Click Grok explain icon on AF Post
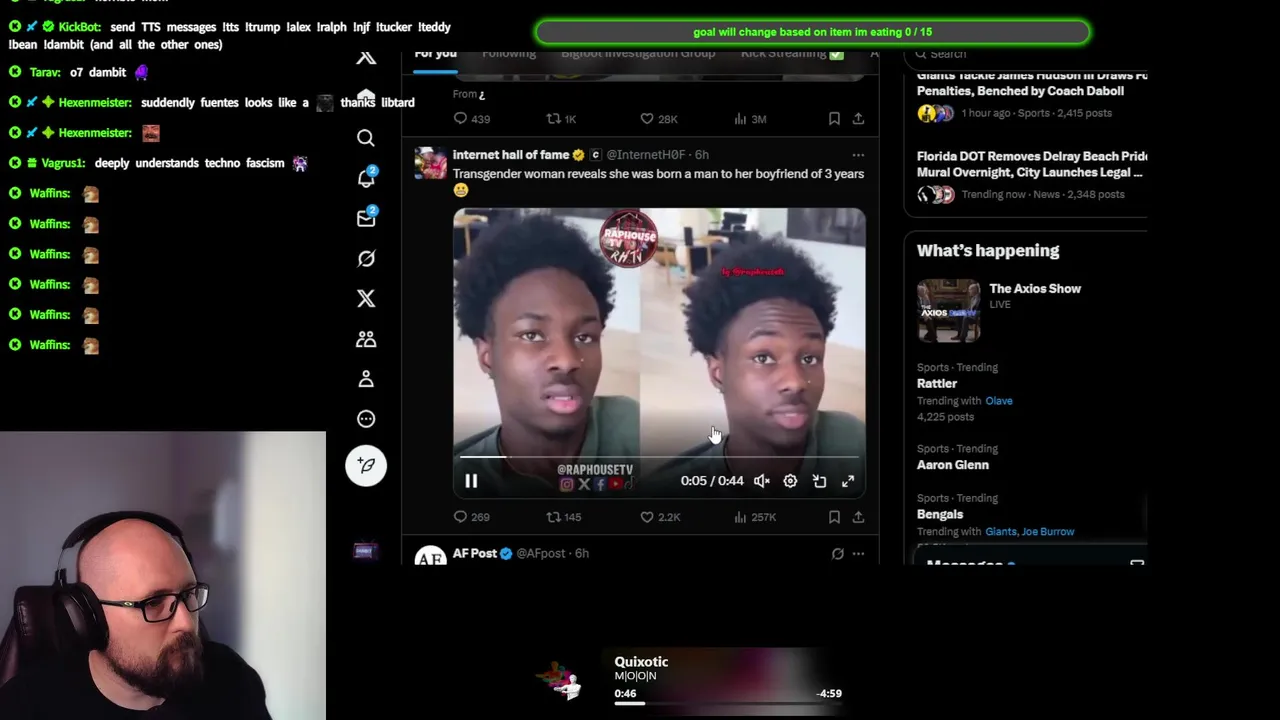Image resolution: width=1280 pixels, height=720 pixels. coord(837,554)
